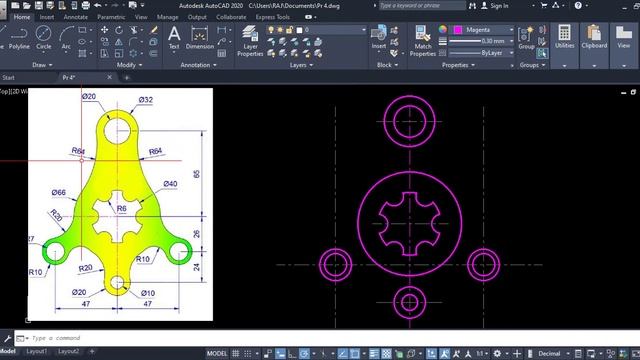
Task: Expand the Modify panel
Action: [129, 65]
